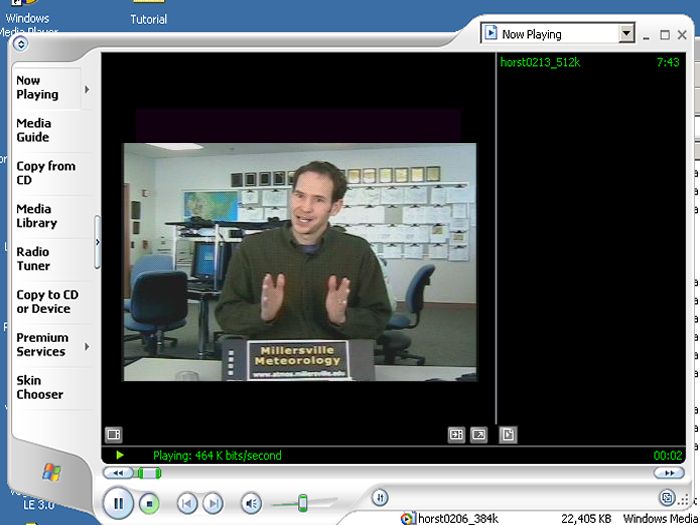700x525 pixels.
Task: Collapse the taskbar using side handle
Action: (98, 242)
